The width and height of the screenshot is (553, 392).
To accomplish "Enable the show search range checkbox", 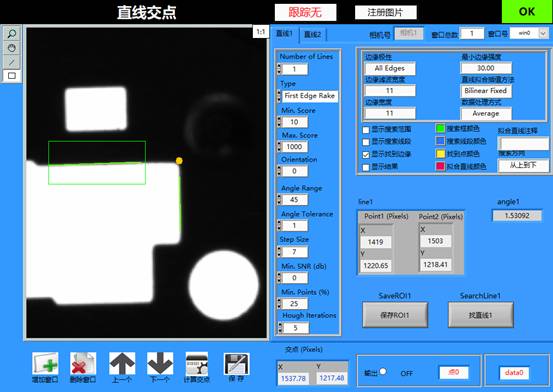I will [x=366, y=130].
